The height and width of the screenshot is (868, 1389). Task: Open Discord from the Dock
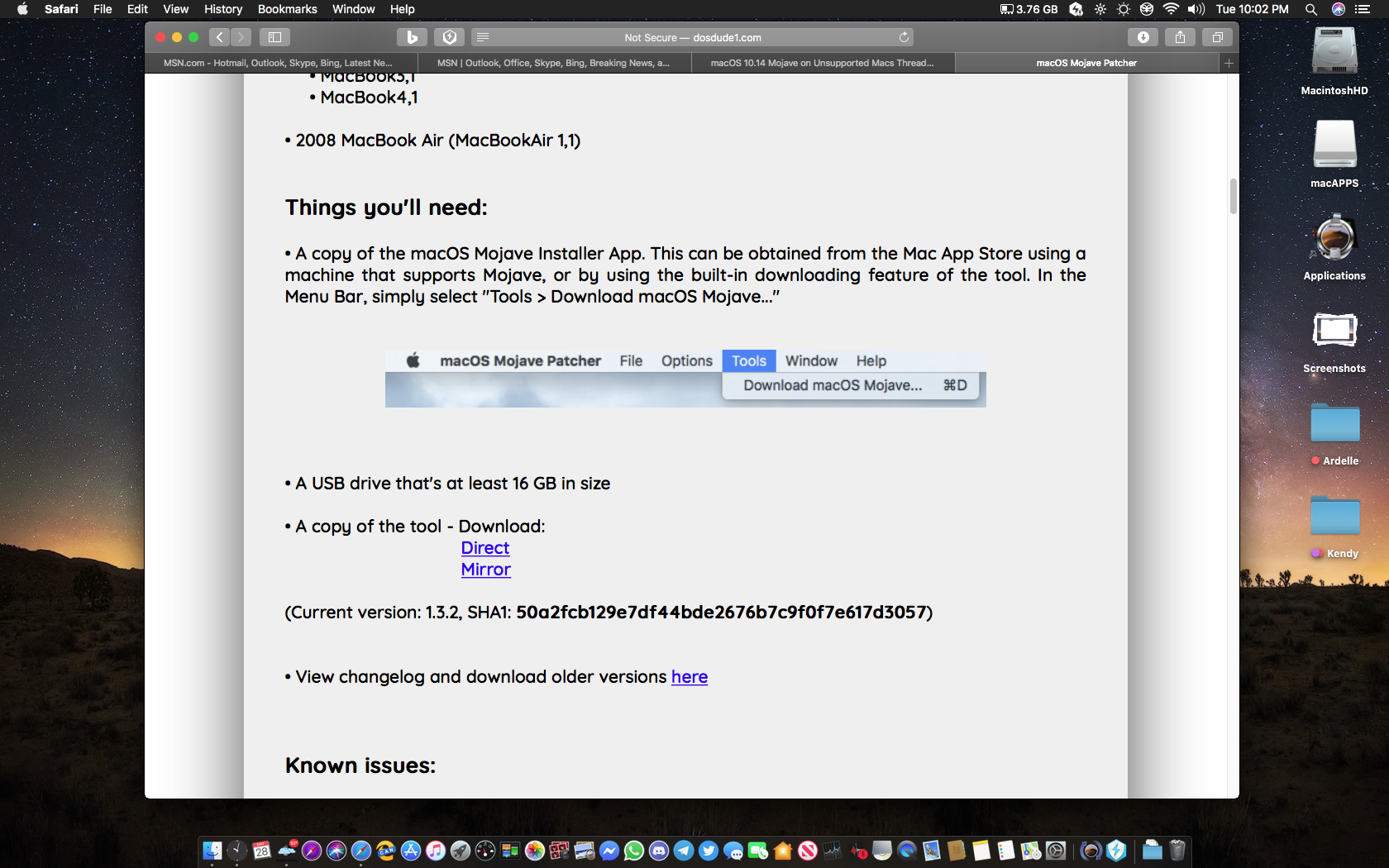(x=659, y=850)
